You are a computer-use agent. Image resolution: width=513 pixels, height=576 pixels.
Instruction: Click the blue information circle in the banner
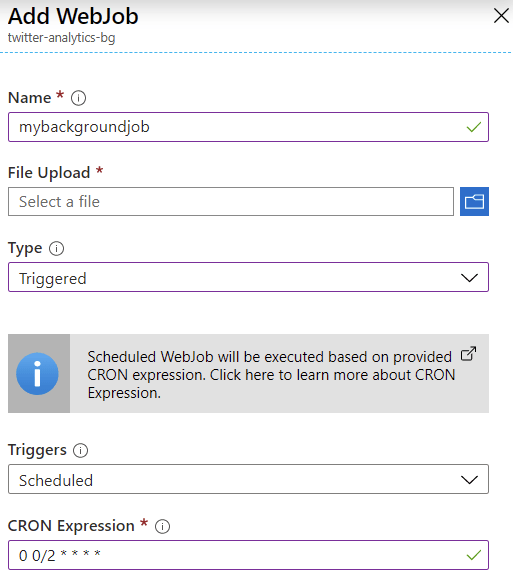click(37, 374)
